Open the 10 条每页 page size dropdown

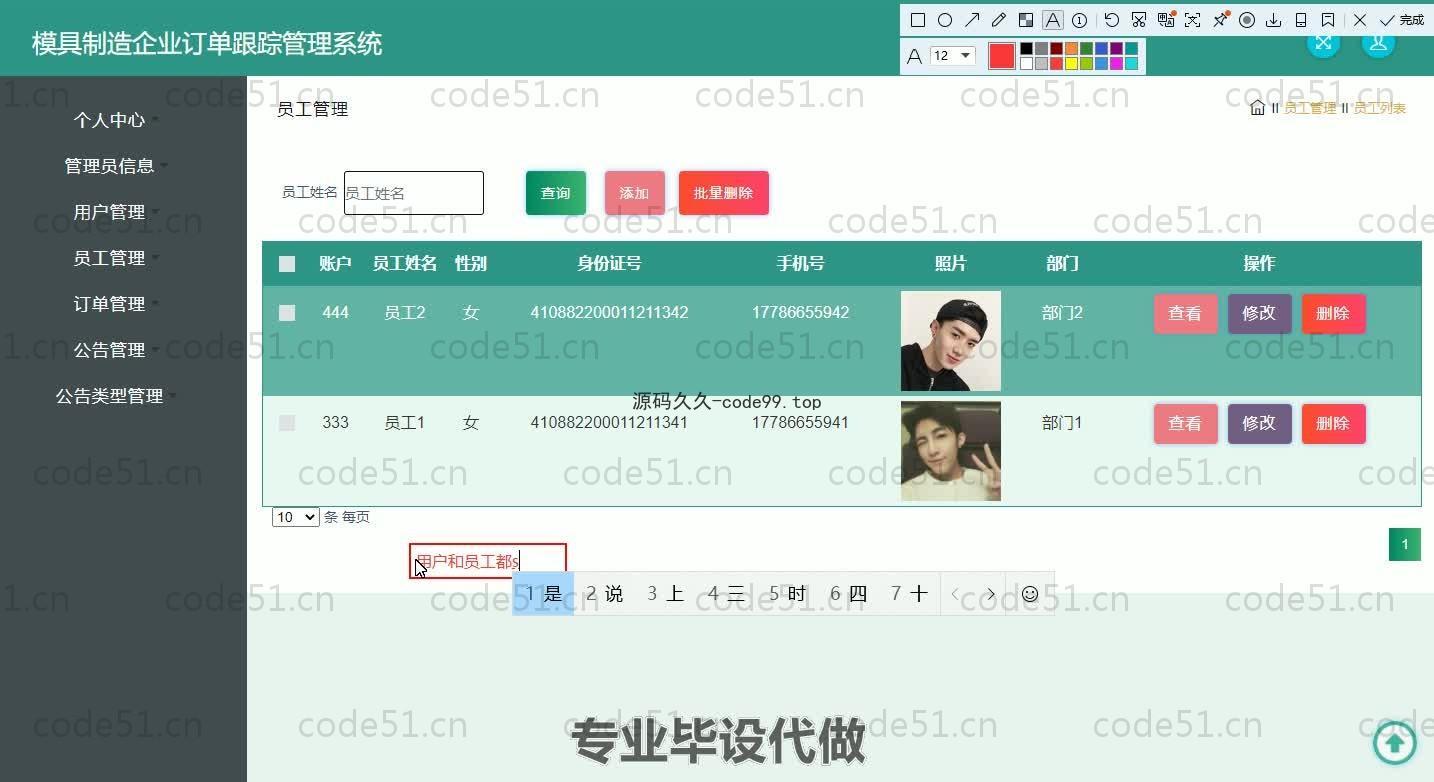[296, 517]
